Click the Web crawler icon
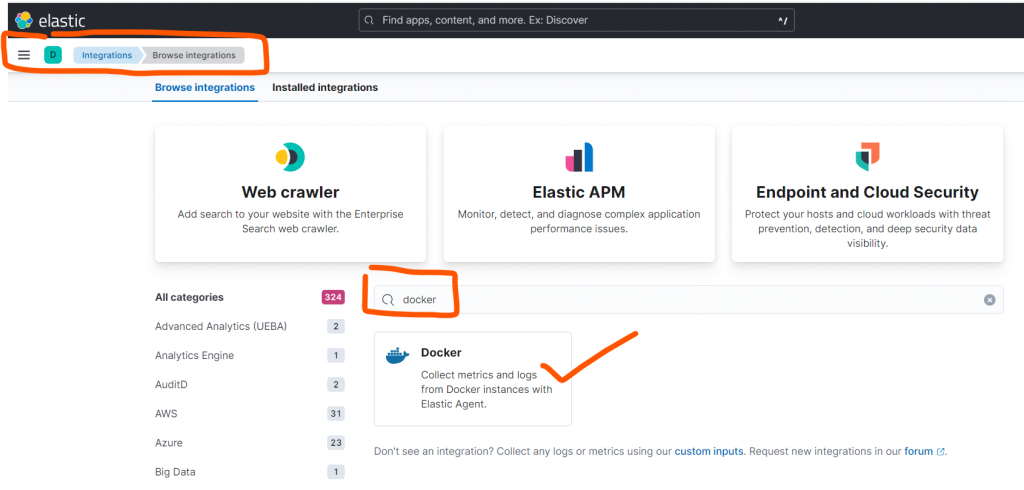Image resolution: width=1024 pixels, height=490 pixels. (x=290, y=157)
